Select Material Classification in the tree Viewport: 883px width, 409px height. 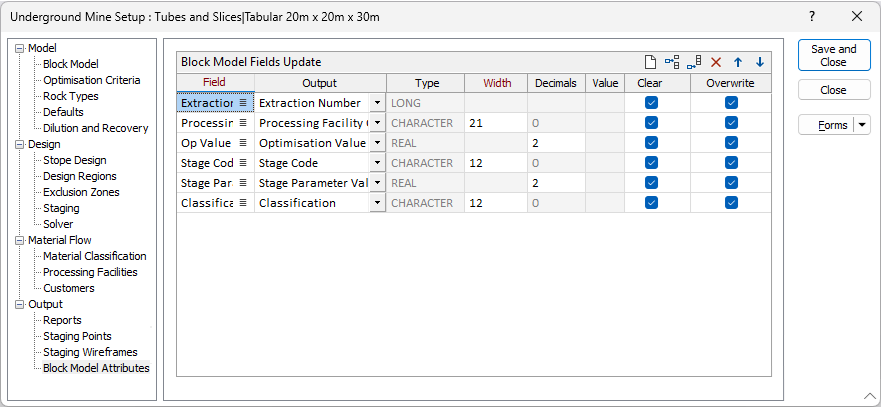[95, 256]
